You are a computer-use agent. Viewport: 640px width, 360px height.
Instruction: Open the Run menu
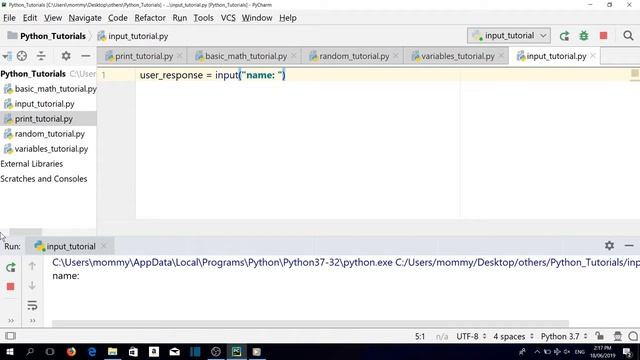coord(180,18)
